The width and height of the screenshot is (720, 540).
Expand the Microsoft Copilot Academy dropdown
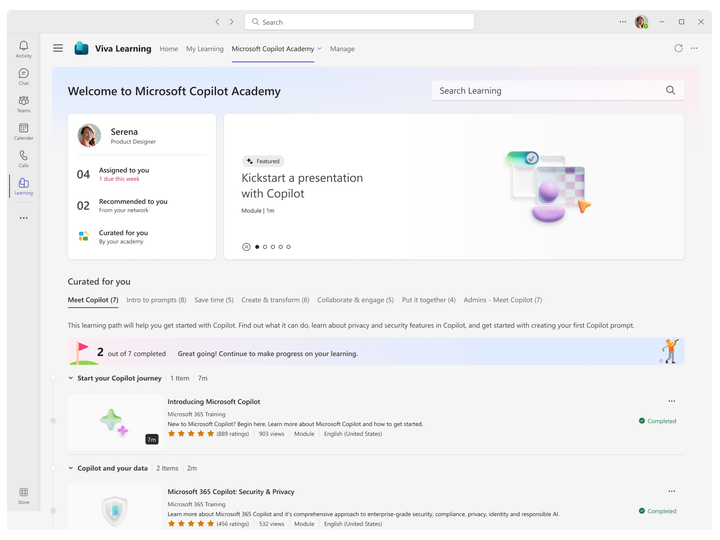[x=319, y=49]
